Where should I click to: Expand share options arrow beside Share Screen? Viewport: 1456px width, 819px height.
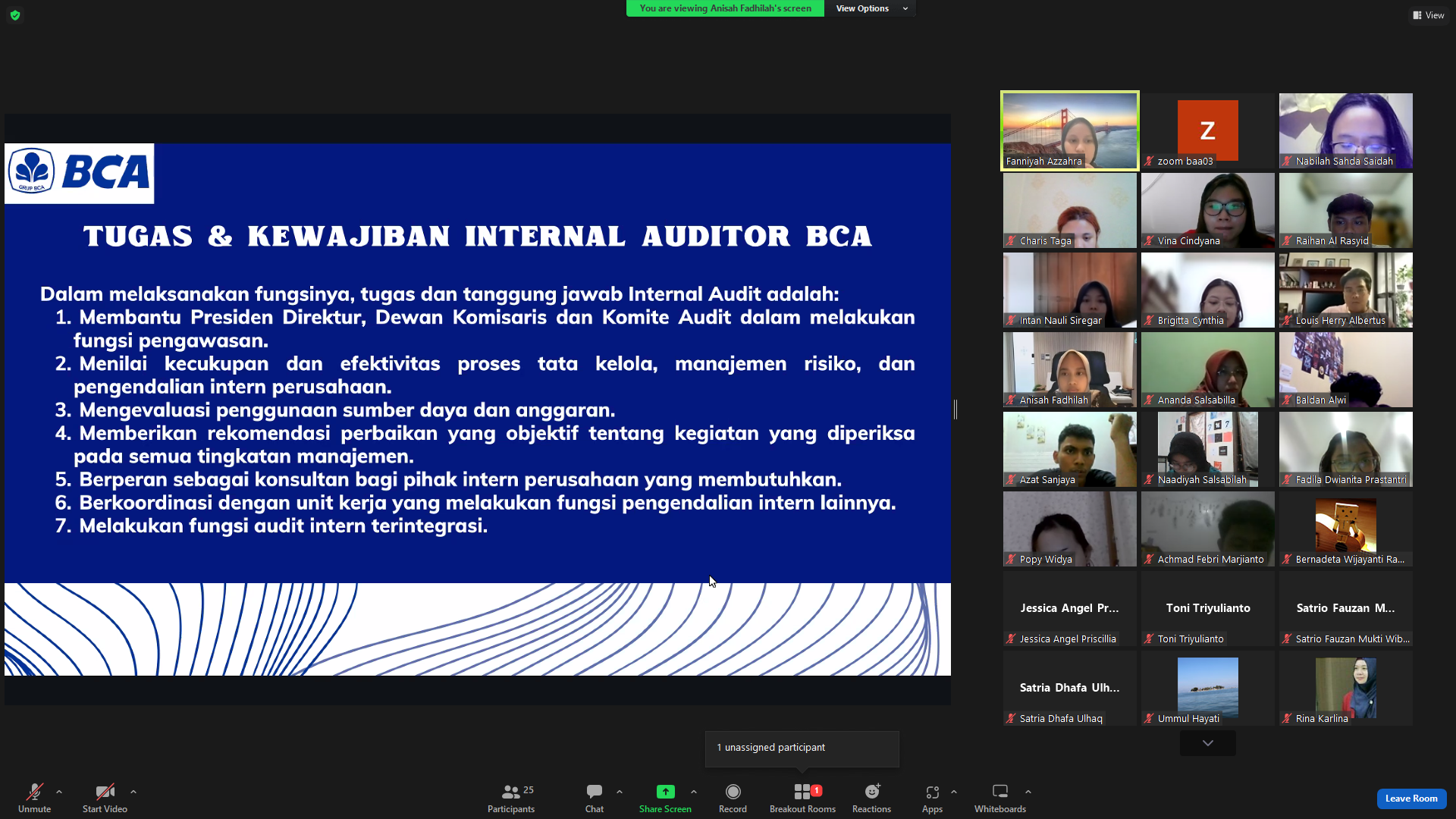coord(694,792)
